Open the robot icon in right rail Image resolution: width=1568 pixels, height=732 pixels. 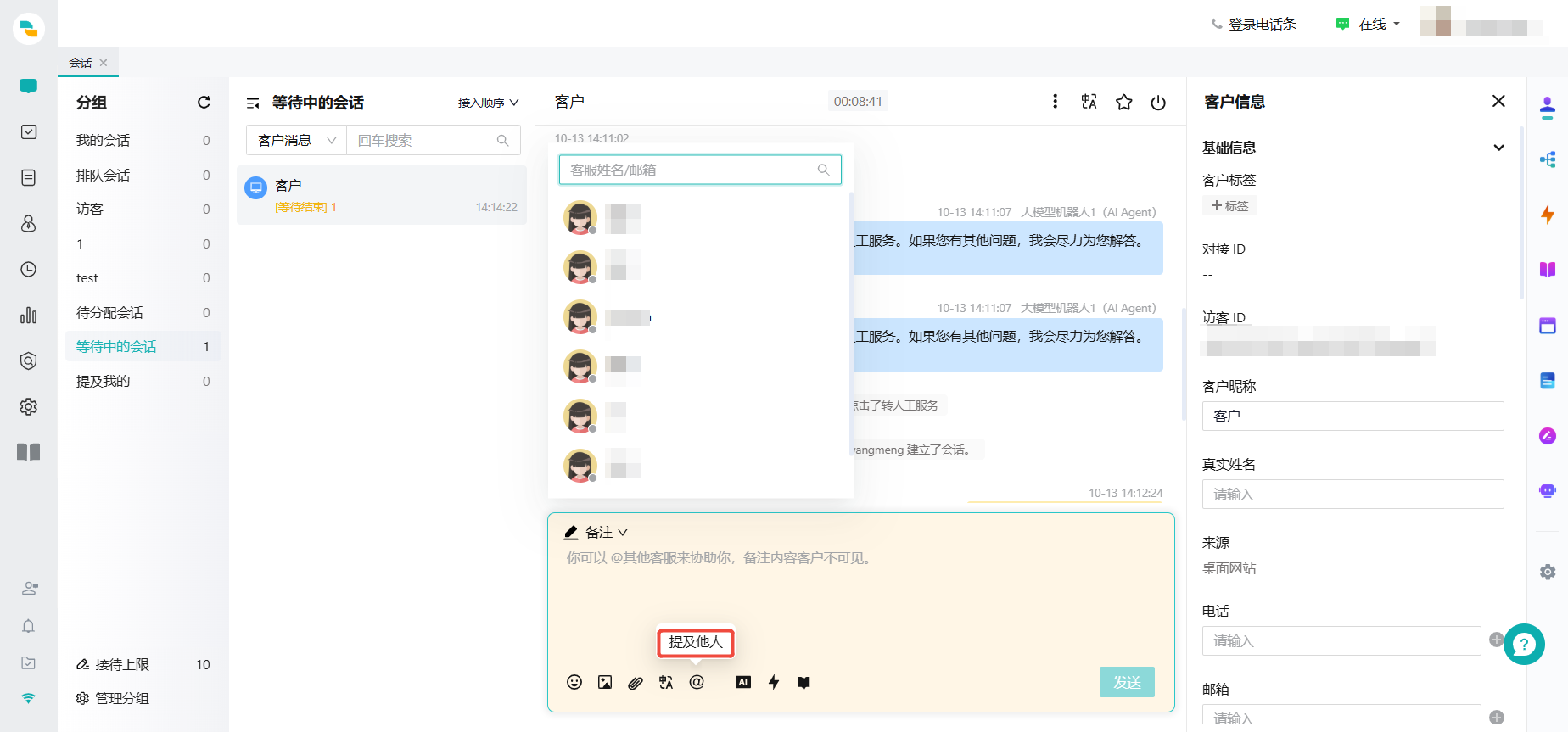tap(1548, 491)
